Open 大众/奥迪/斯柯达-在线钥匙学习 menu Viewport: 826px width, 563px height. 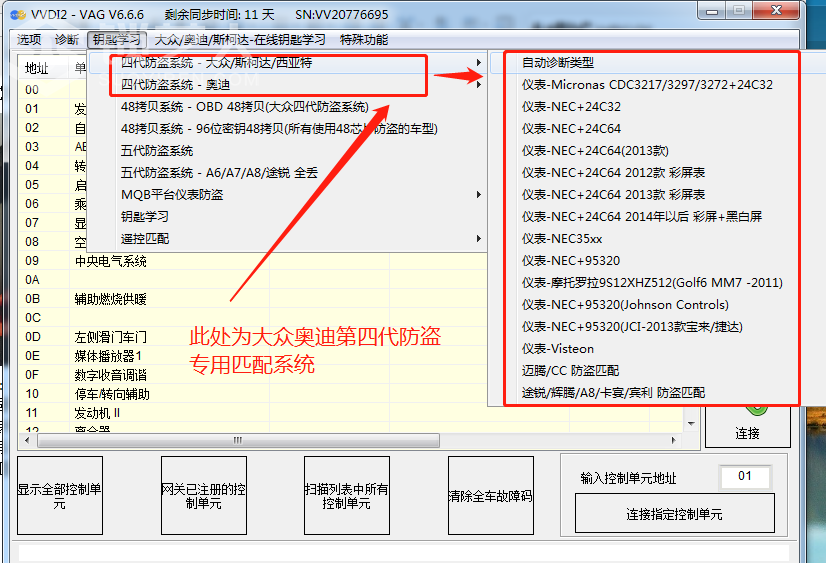coord(240,39)
